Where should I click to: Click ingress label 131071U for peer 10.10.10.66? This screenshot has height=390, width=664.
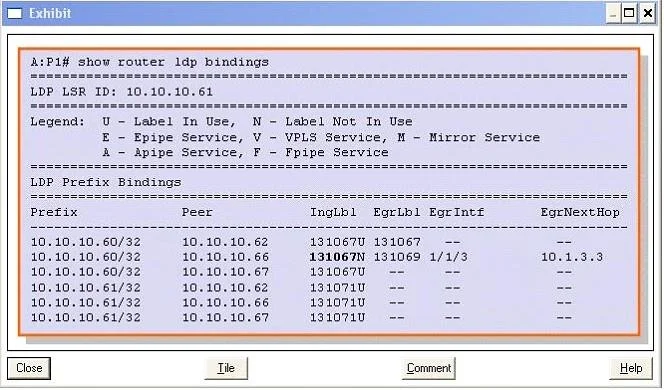pos(337,303)
